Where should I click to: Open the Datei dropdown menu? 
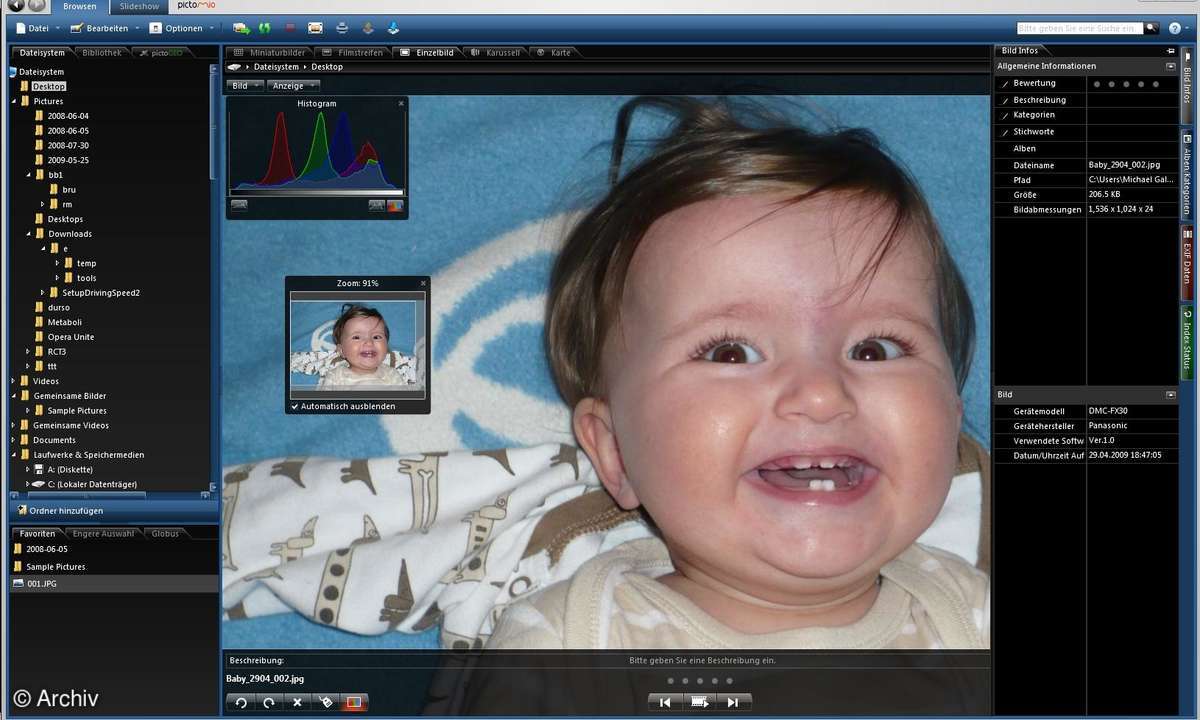click(x=36, y=28)
